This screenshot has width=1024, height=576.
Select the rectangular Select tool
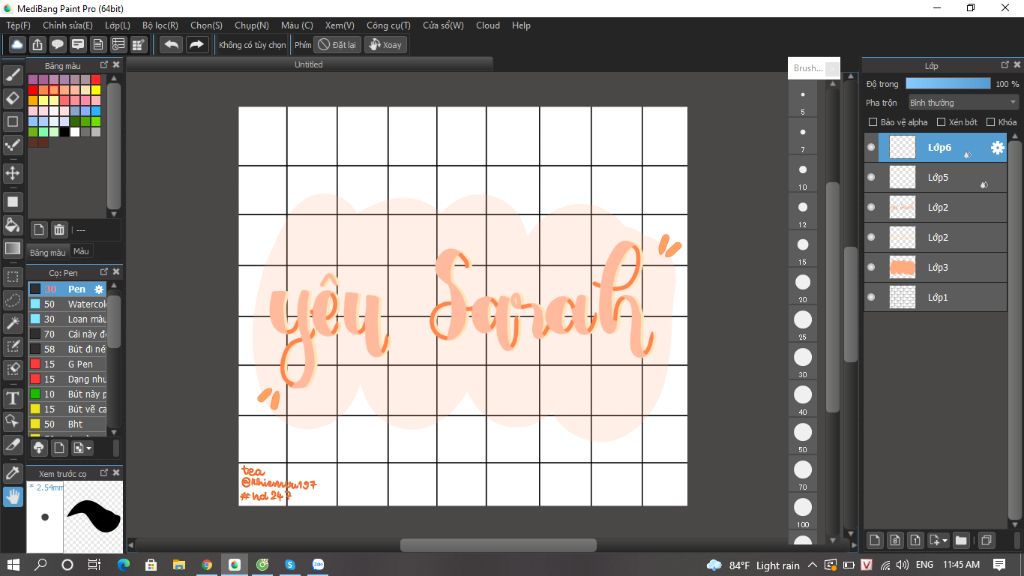click(12, 277)
